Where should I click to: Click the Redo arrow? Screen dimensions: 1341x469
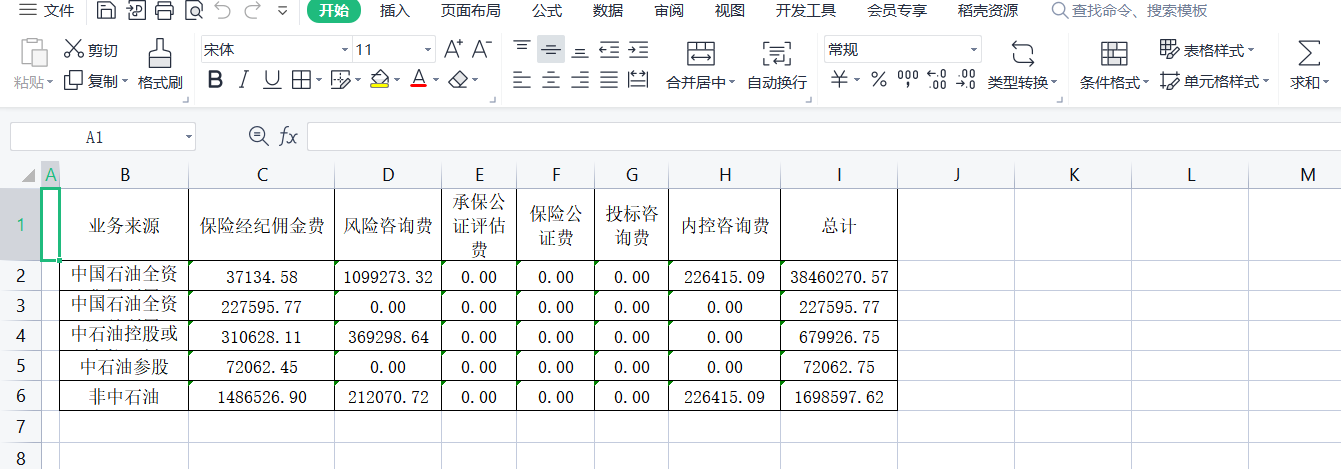point(252,11)
